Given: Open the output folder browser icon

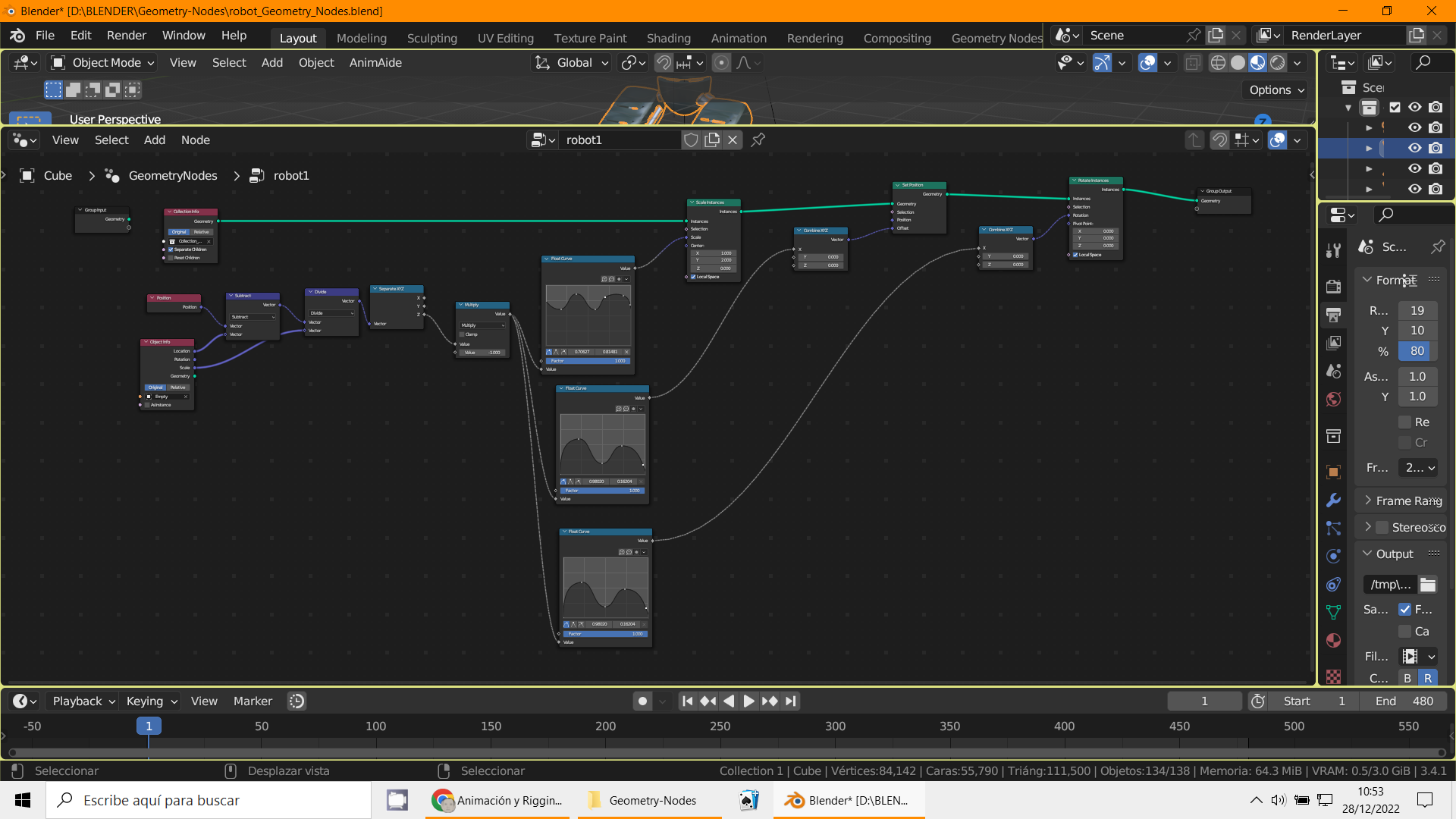Looking at the screenshot, I should [1428, 585].
